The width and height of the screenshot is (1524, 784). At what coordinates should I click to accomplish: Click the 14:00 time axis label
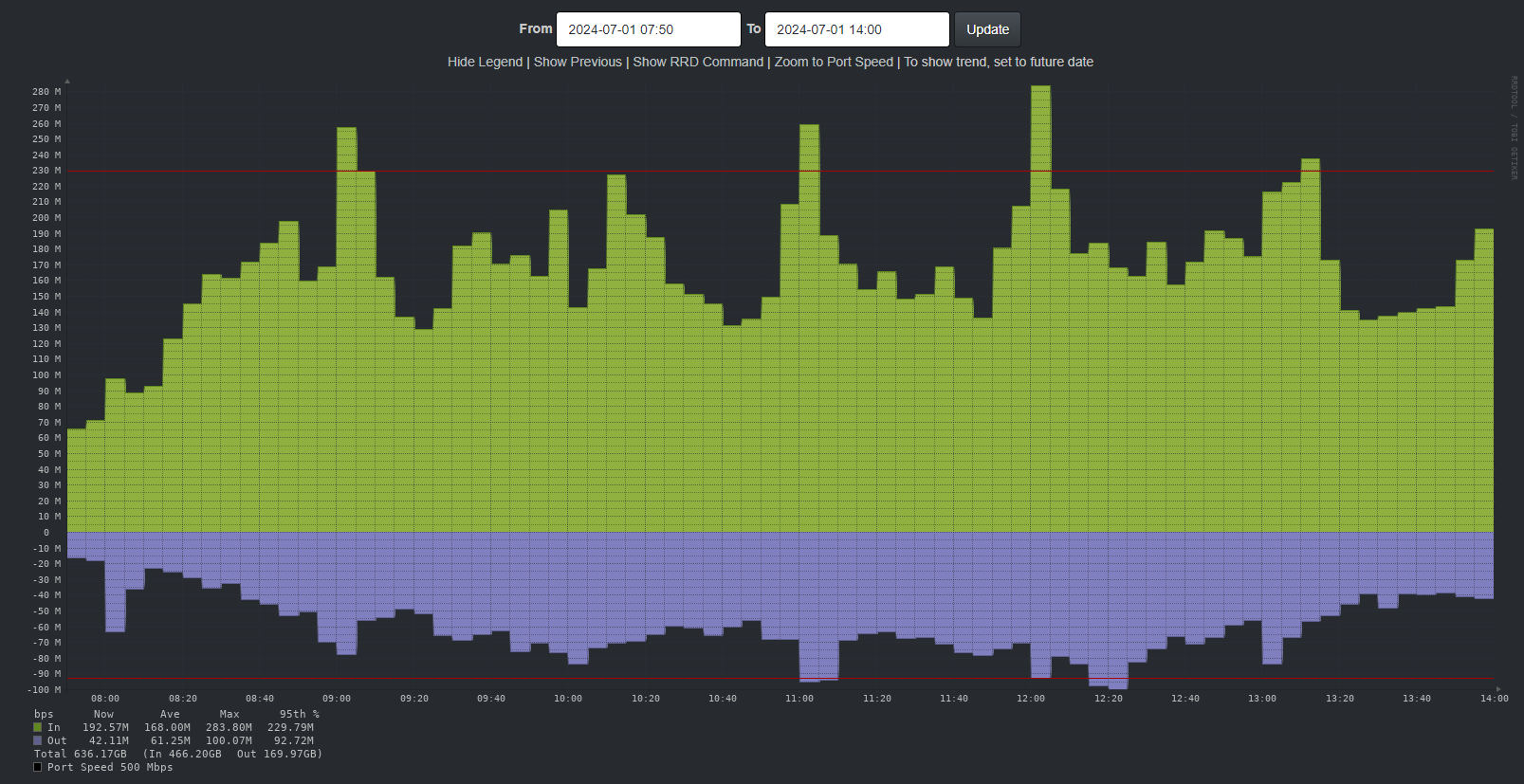1495,699
